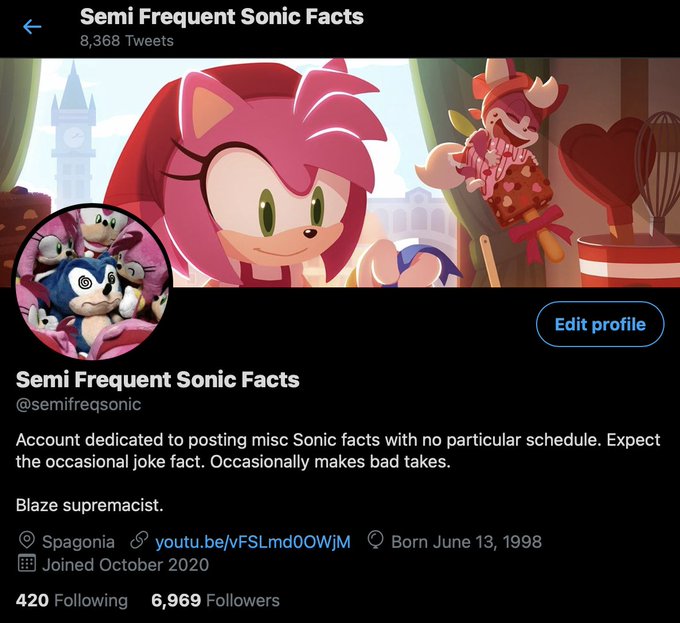Open the Sonic plush profile picture
The width and height of the screenshot is (680, 623).
coord(92,282)
